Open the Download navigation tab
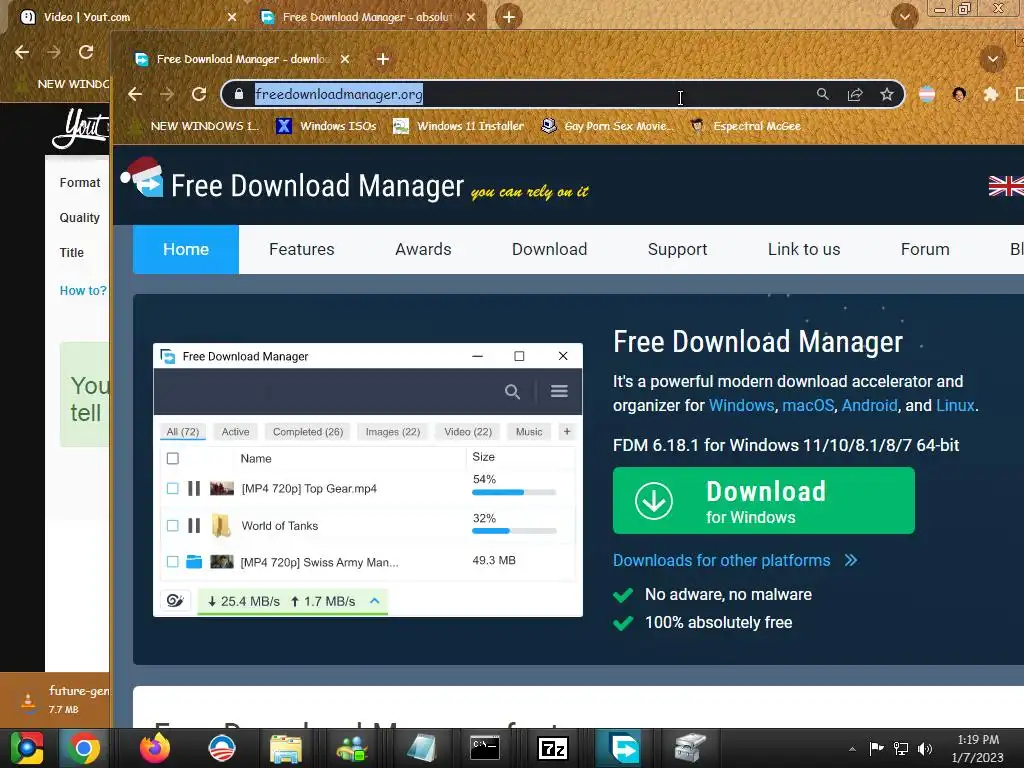1024x768 pixels. point(549,249)
